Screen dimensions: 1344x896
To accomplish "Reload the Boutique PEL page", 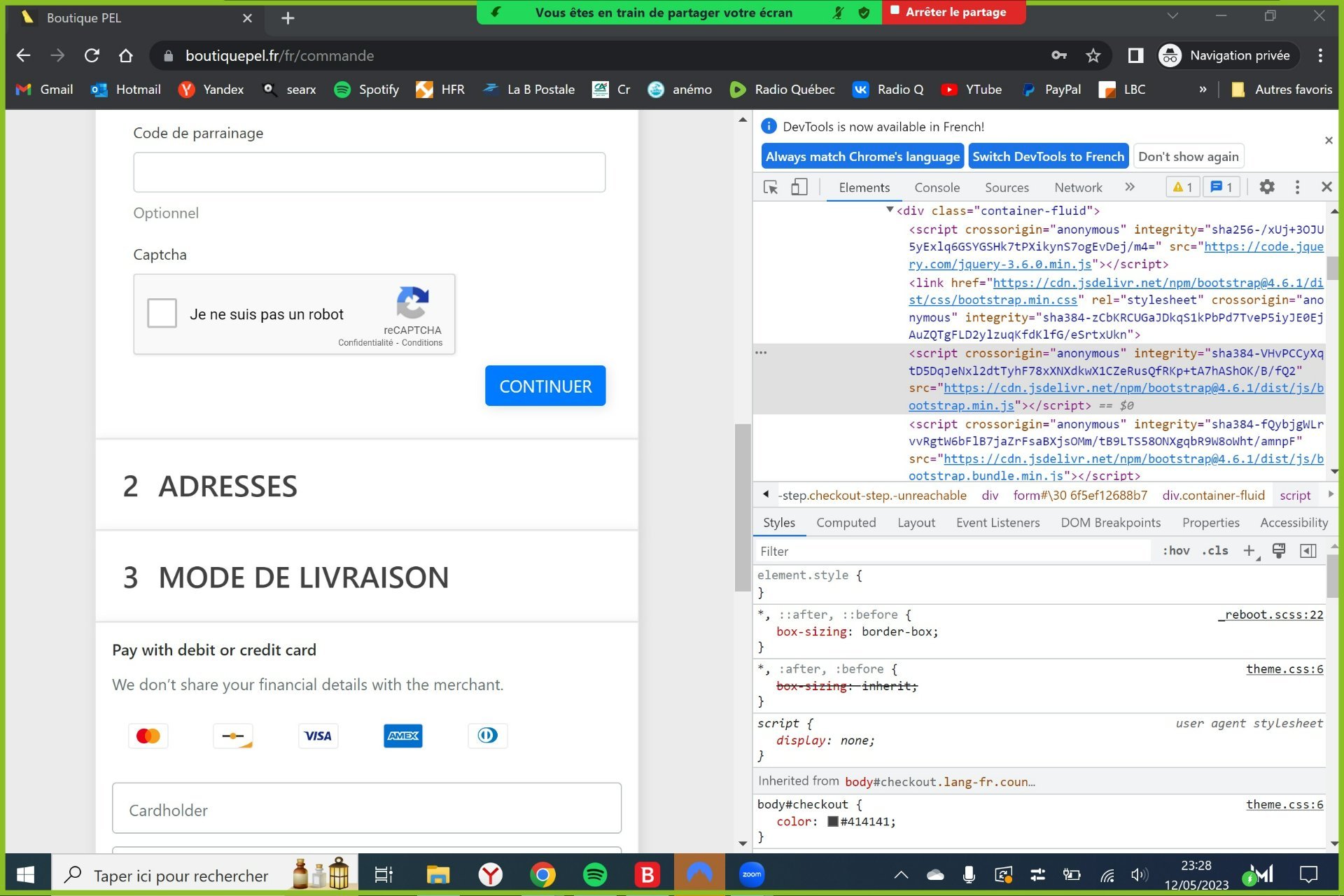I will pos(92,56).
